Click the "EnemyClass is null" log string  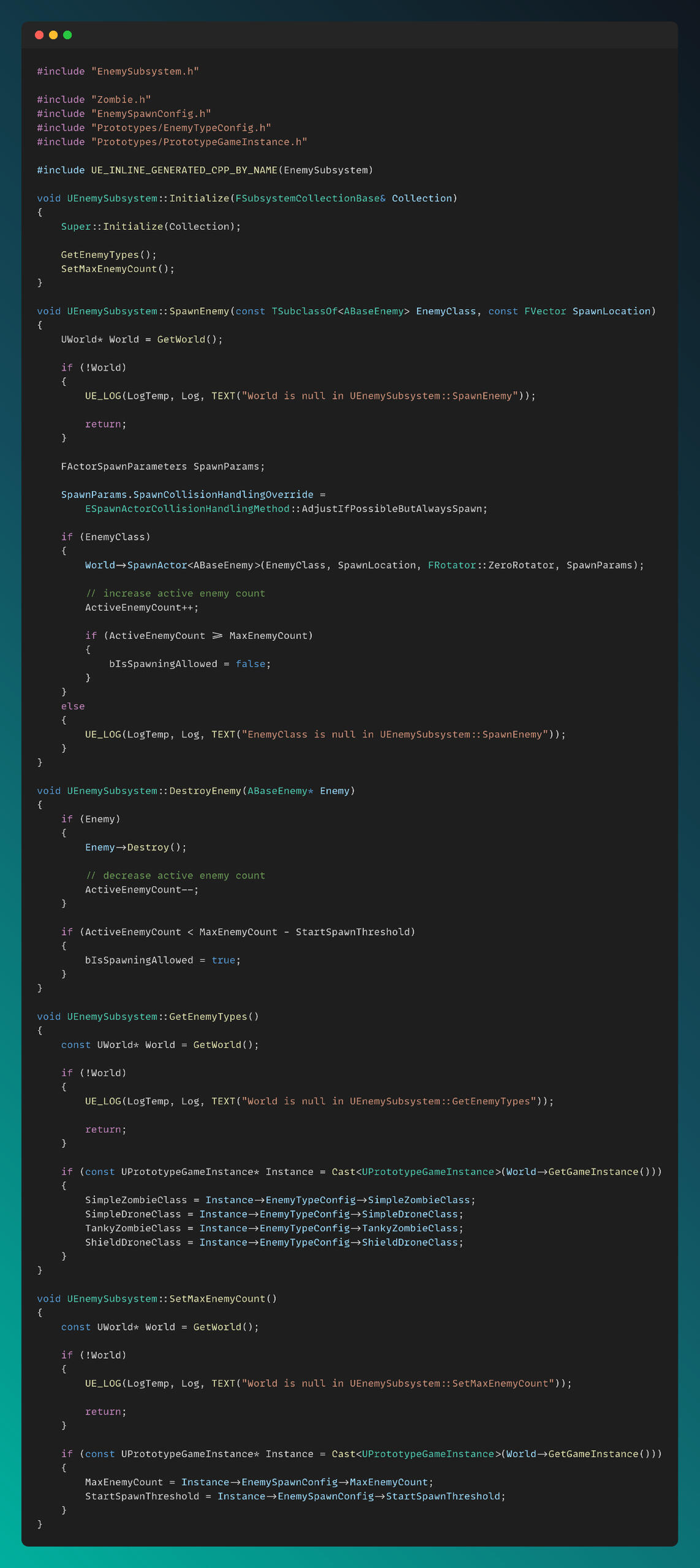click(x=395, y=734)
